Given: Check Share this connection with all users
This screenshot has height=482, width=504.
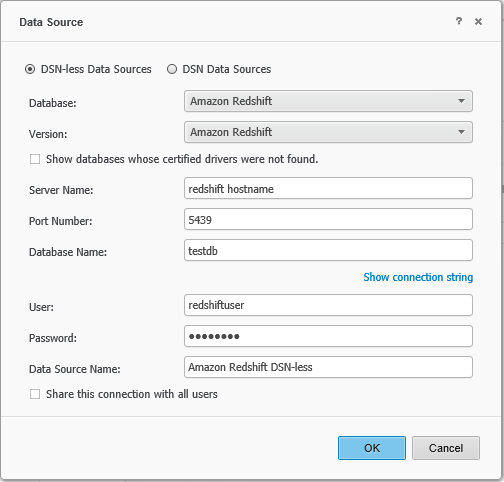Looking at the screenshot, I should pos(35,394).
